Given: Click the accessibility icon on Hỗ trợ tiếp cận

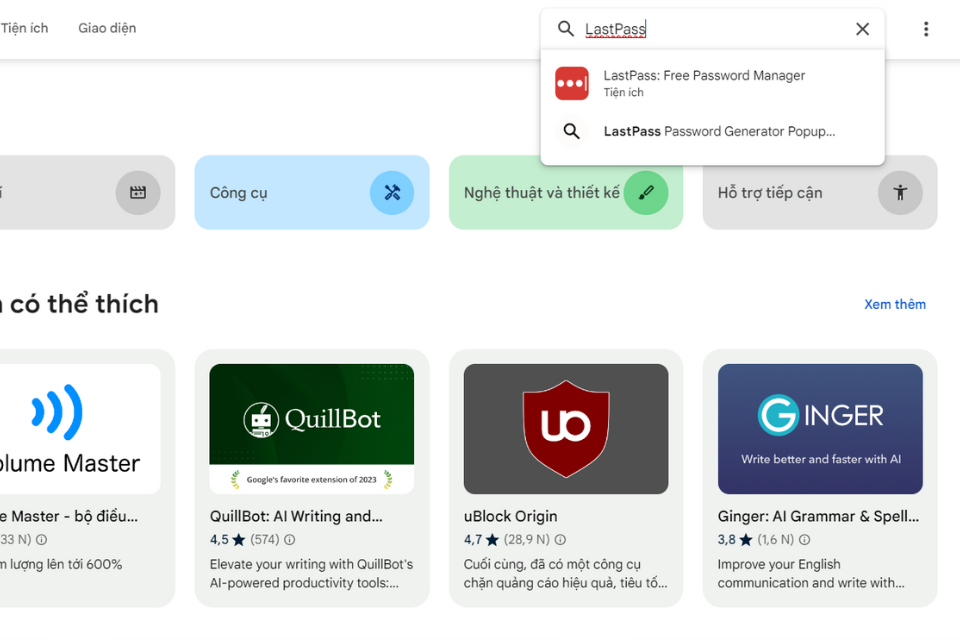Looking at the screenshot, I should [x=900, y=192].
